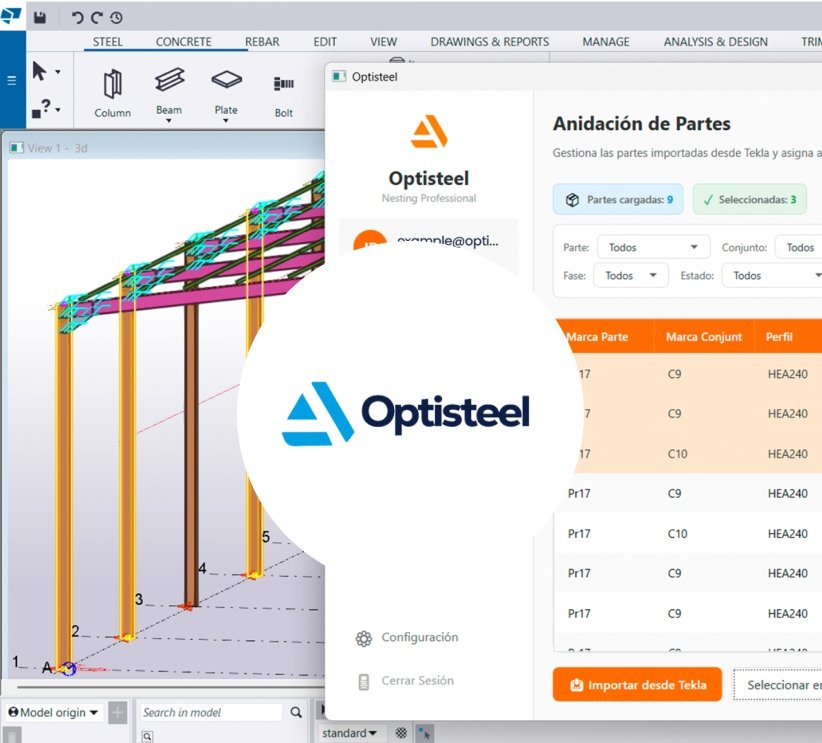Open the Model origin dropdown
822x743 pixels.
tap(53, 713)
